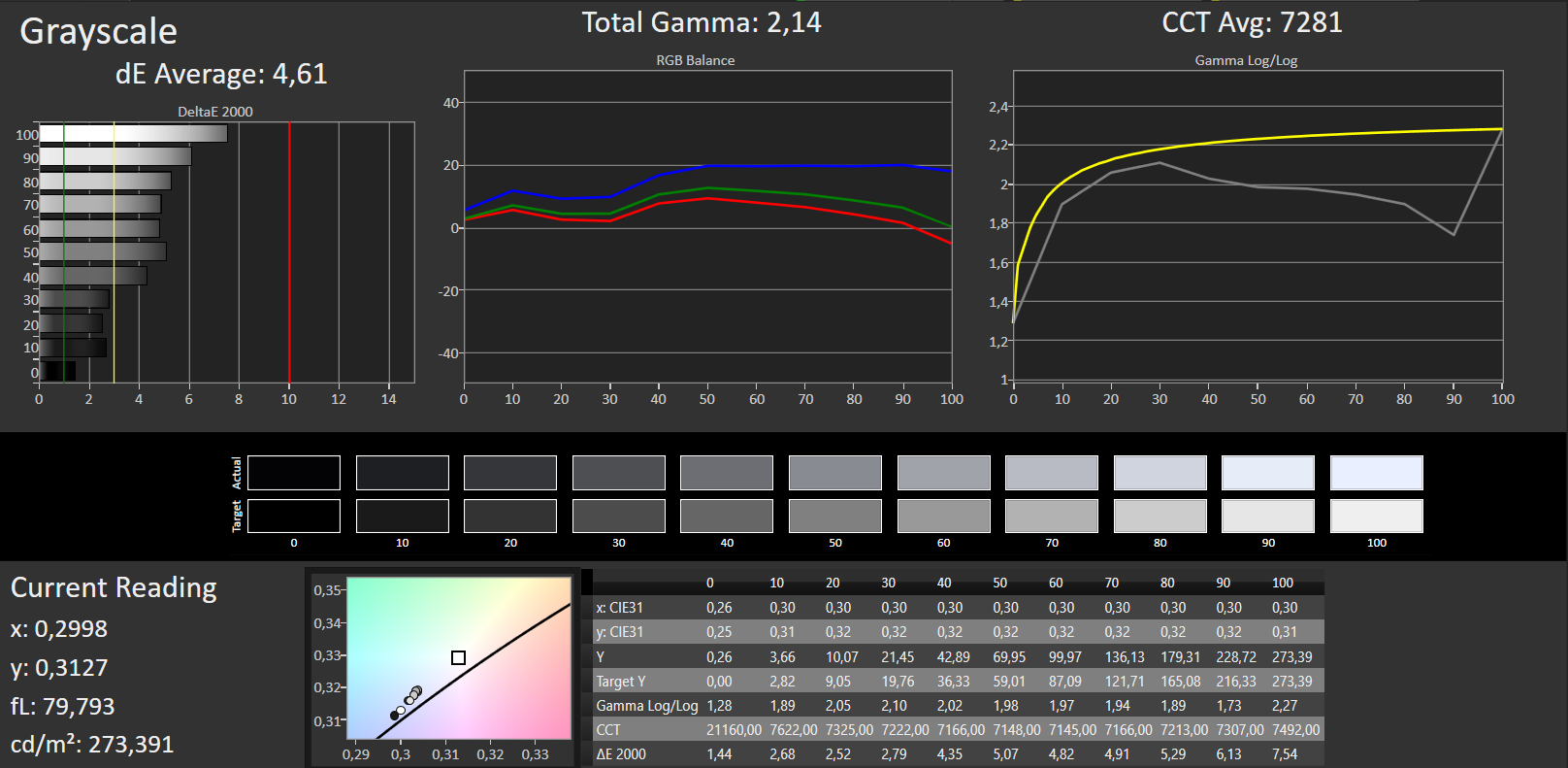Click the x: CIE31 row label

pos(620,608)
